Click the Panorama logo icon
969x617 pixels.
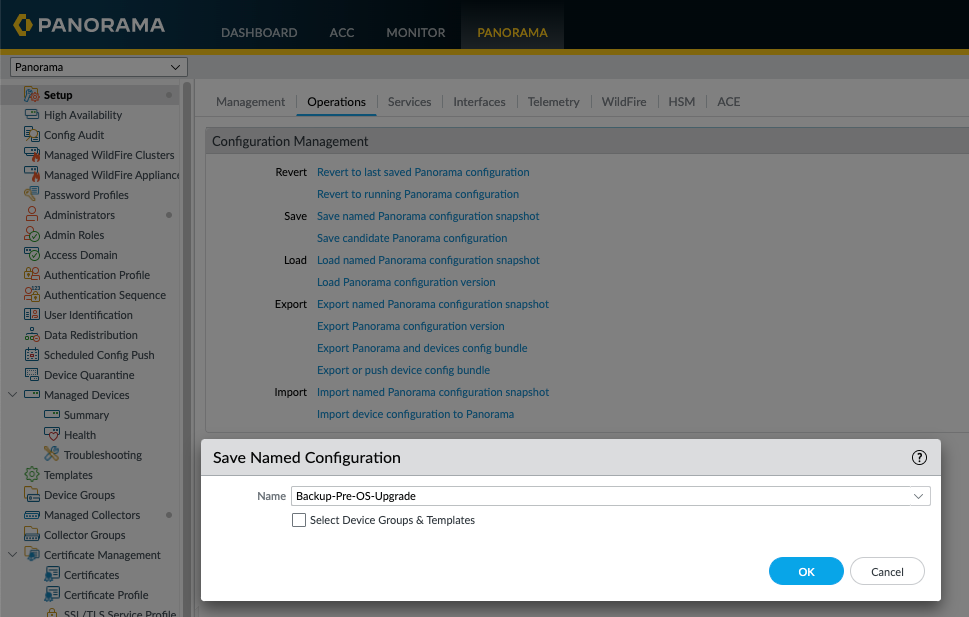tap(23, 25)
